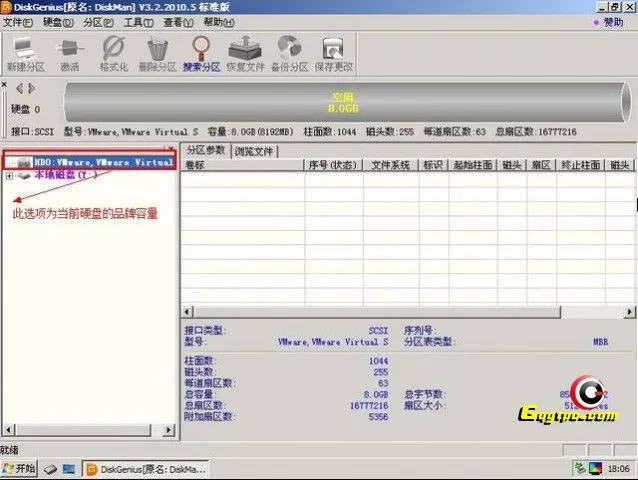Image resolution: width=638 pixels, height=480 pixels.
Task: Click the 恢复文件 (recover files) toolbar icon
Action: coord(245,54)
